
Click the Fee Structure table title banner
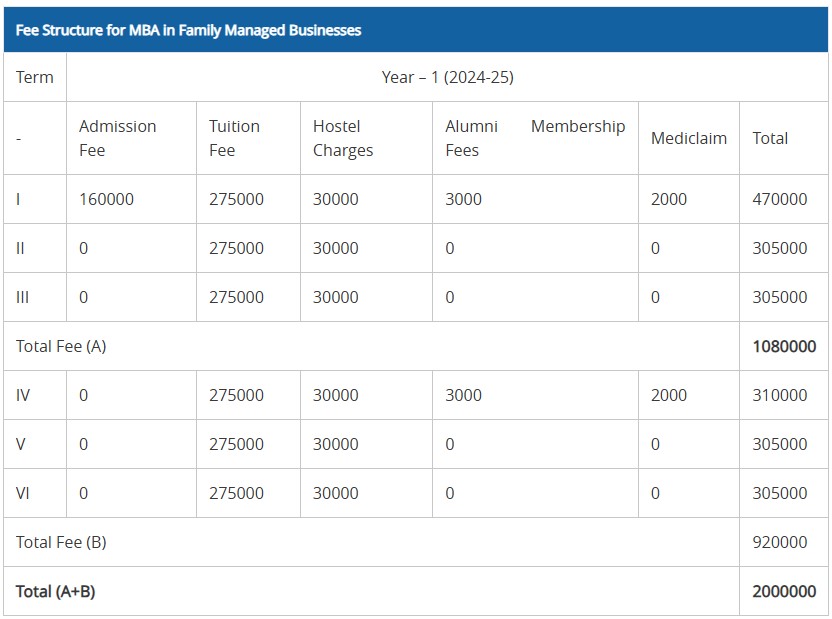pos(188,30)
